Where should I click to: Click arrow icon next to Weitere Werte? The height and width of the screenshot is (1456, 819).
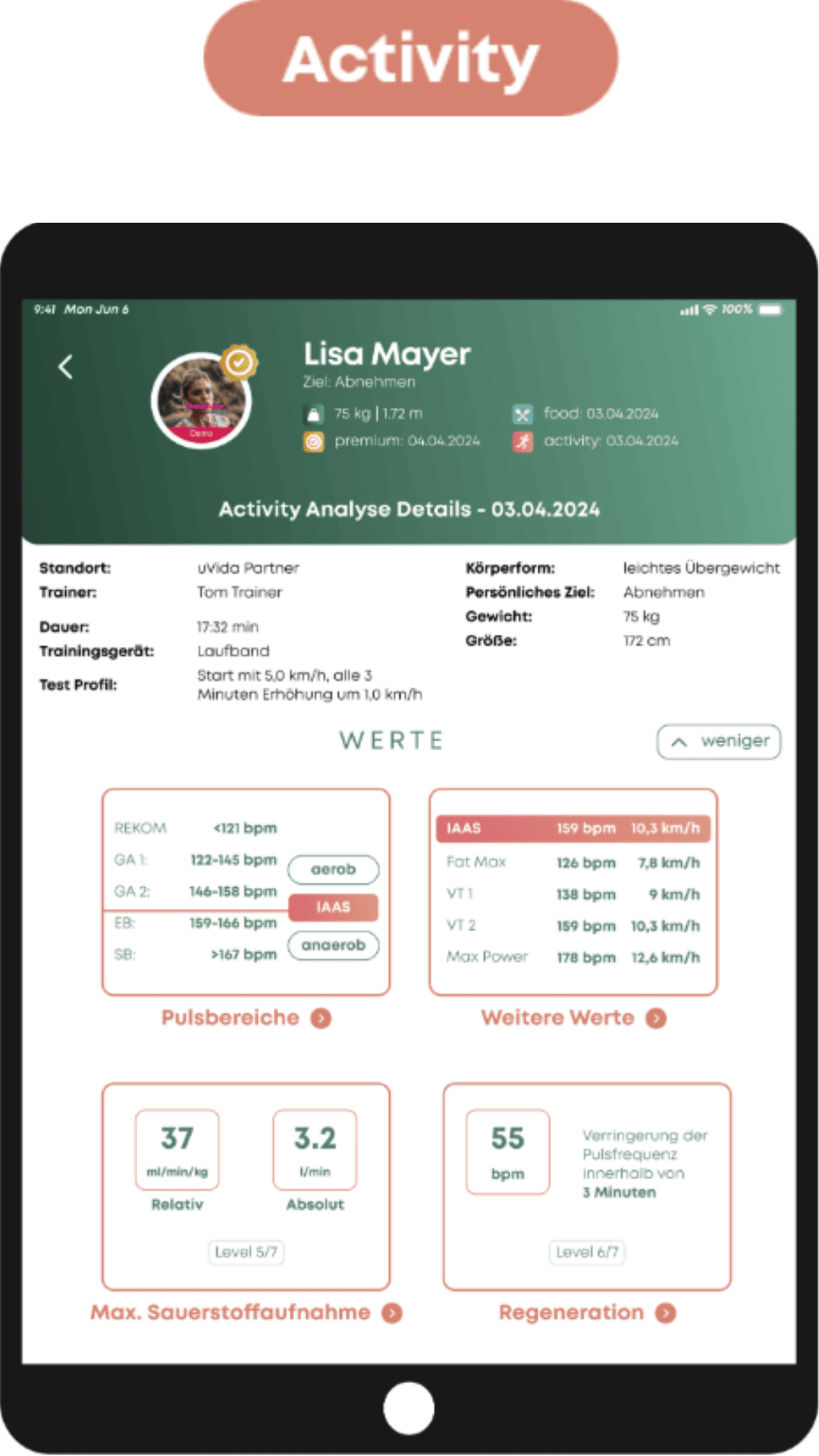[x=656, y=1018]
